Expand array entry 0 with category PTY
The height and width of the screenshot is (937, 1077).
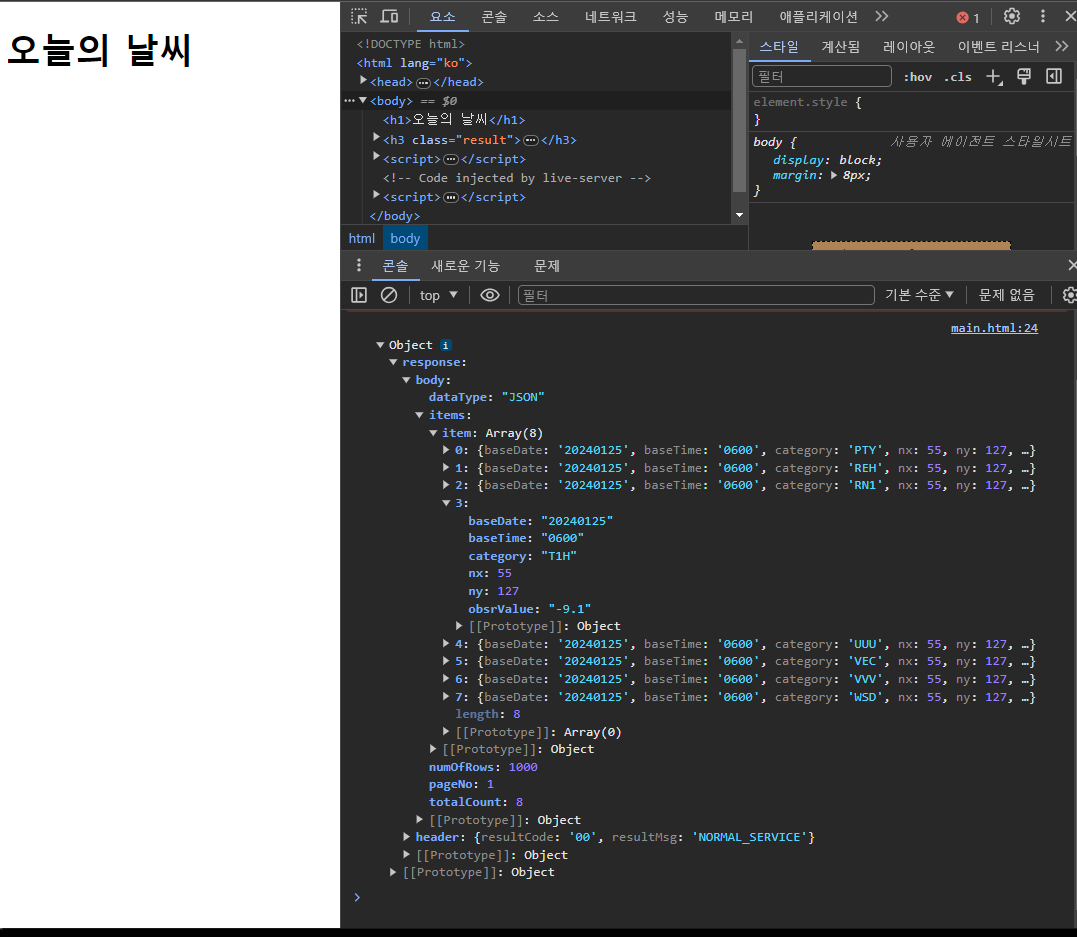446,450
